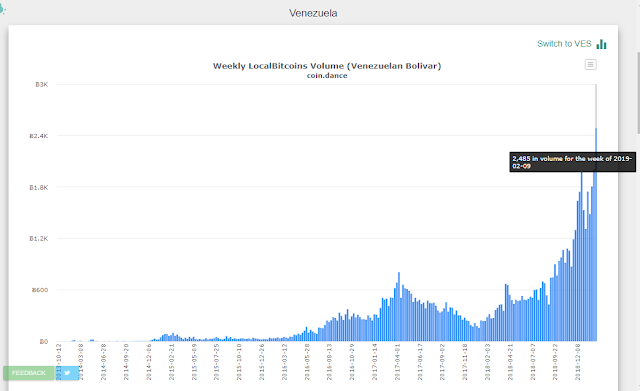Image resolution: width=640 pixels, height=391 pixels.
Task: Click the 2018-04-21 x-axis date label
Action: 510,362
